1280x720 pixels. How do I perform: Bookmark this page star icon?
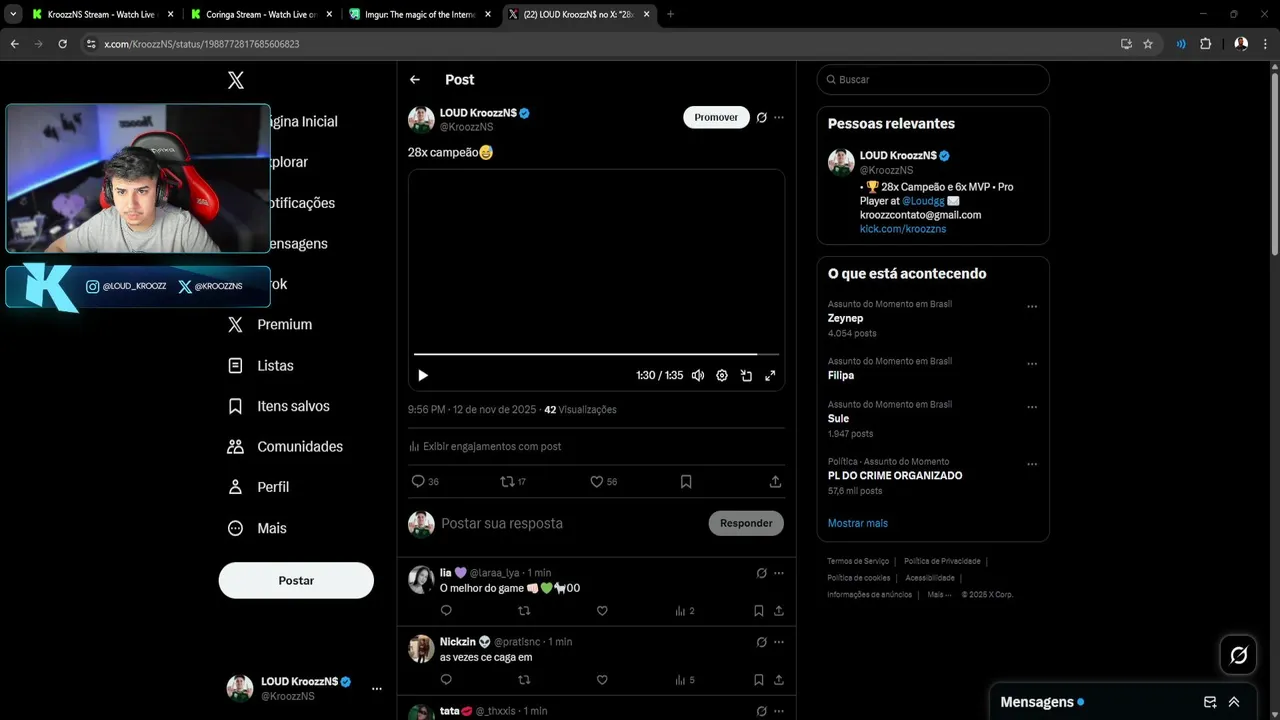tap(1148, 44)
